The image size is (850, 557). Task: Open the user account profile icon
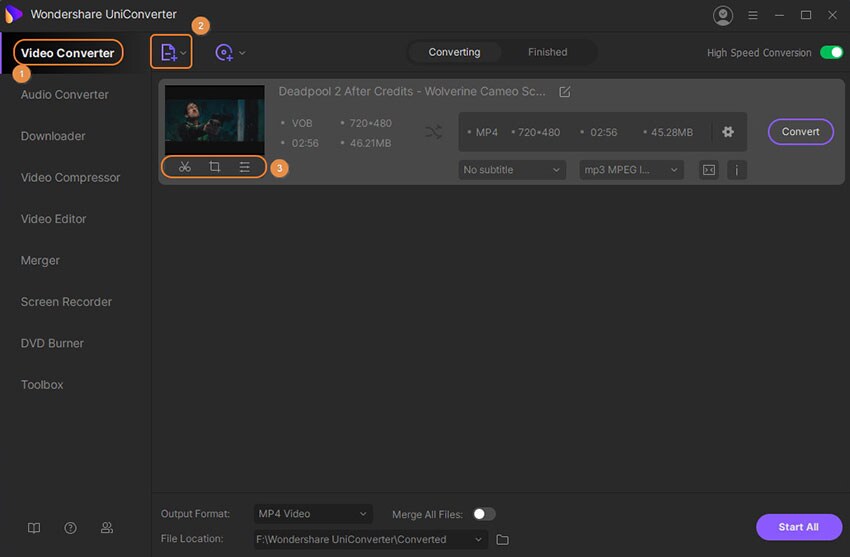[723, 15]
